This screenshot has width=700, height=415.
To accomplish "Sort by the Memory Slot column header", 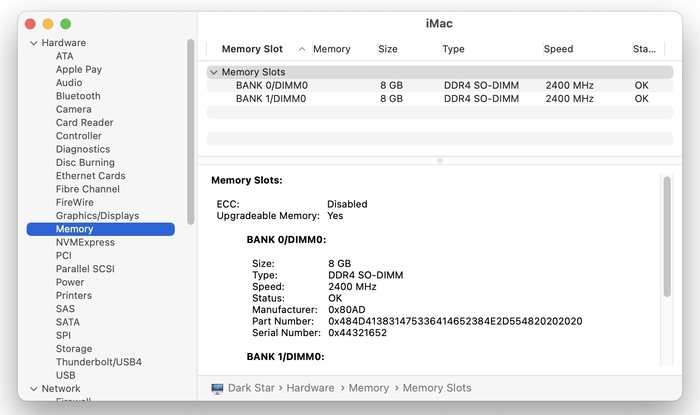I will [252, 49].
